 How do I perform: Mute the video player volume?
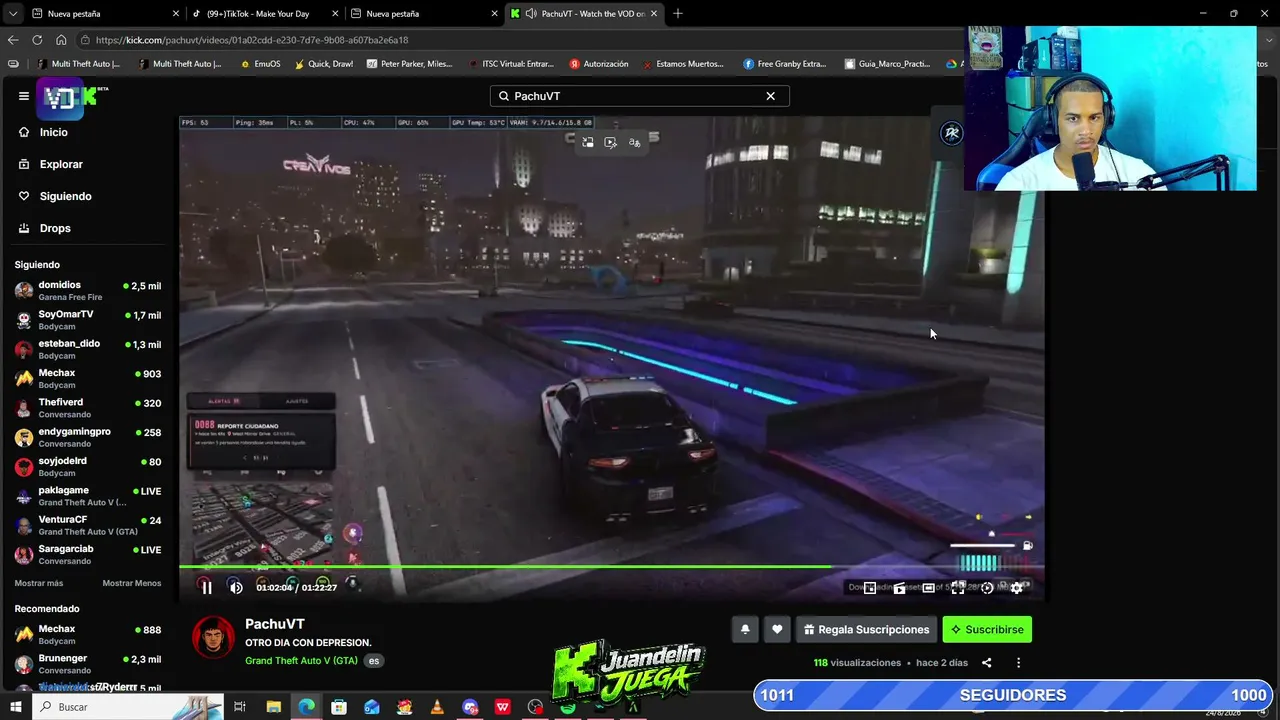[236, 588]
